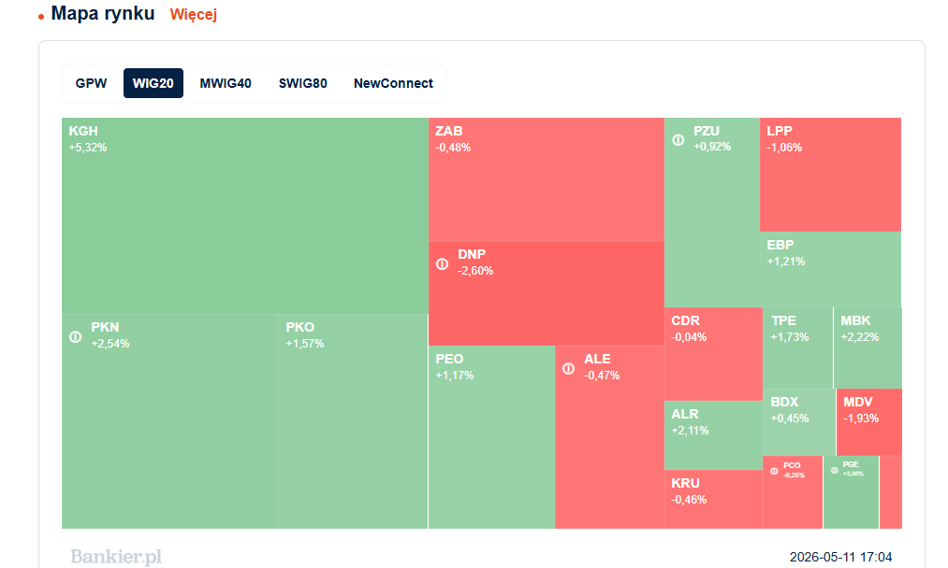Screen dimensions: 948x568
Task: Click the info icon beside PCO
Action: [x=774, y=471]
